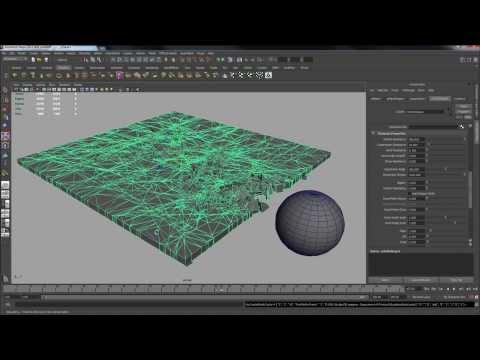The height and width of the screenshot is (360, 480).
Task: Click the Notes text area in Attribute Editor
Action: (x=420, y=264)
